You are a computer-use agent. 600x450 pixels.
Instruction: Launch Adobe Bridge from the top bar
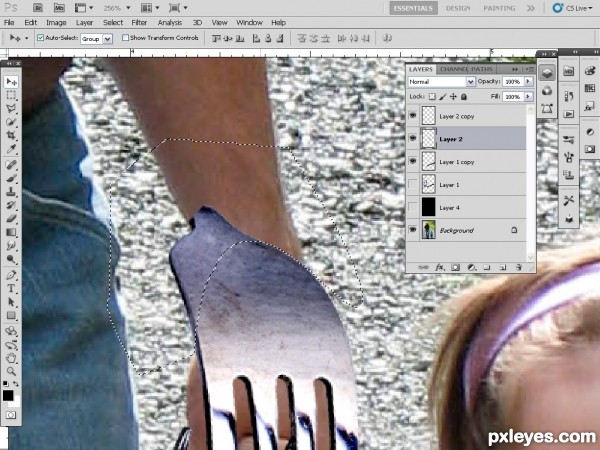38,8
